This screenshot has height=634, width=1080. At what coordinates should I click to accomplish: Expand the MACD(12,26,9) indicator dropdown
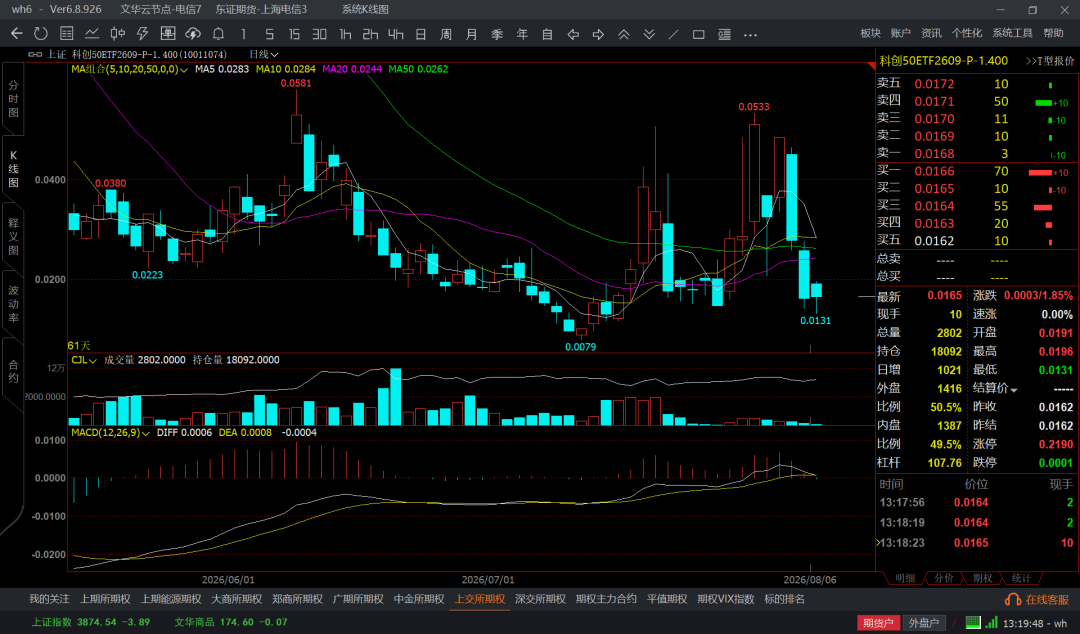111,432
